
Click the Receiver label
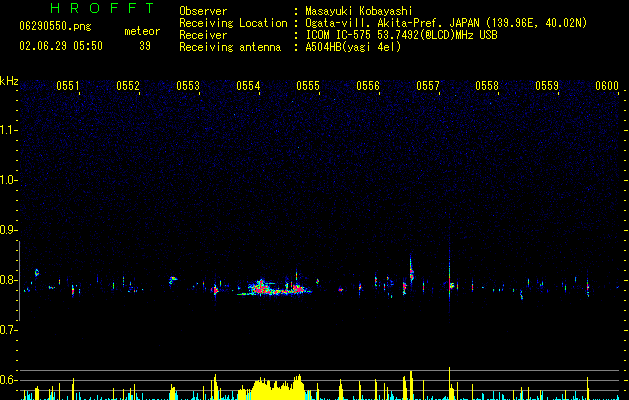pyautogui.click(x=203, y=35)
